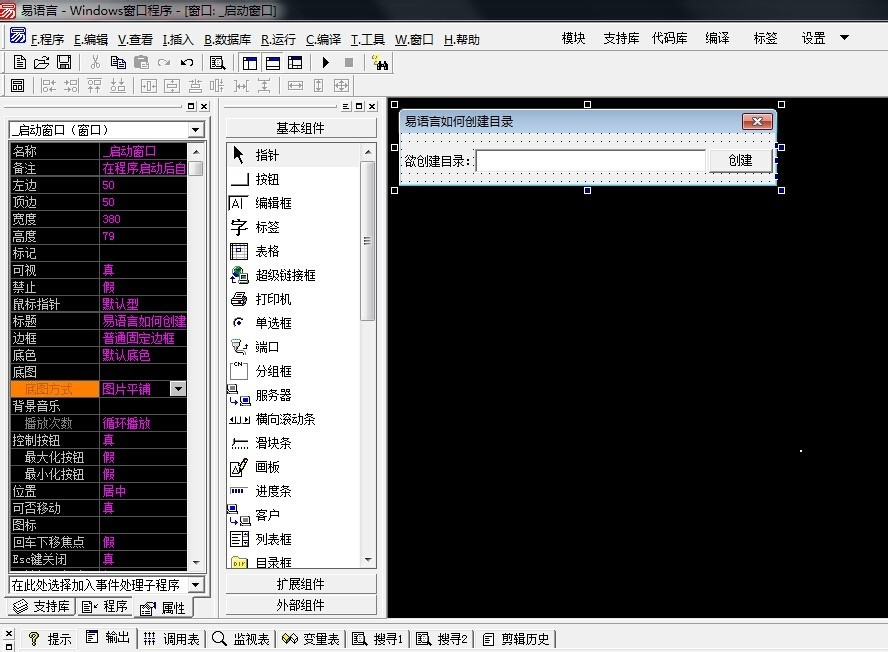Viewport: 888px width, 652px height.
Task: Collapse the 基本组件 section header
Action: 301,129
